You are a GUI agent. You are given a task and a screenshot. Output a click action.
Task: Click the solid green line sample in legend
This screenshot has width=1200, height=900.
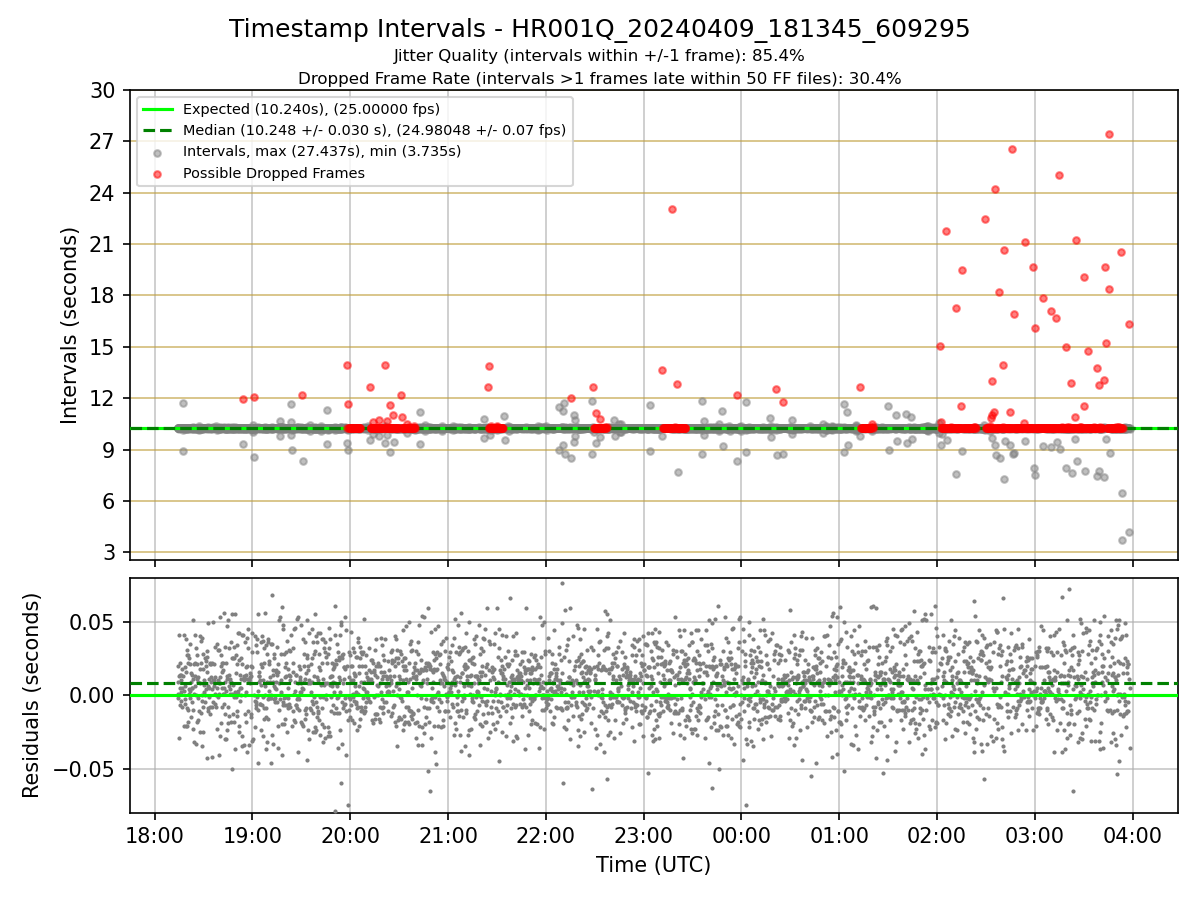(159, 109)
